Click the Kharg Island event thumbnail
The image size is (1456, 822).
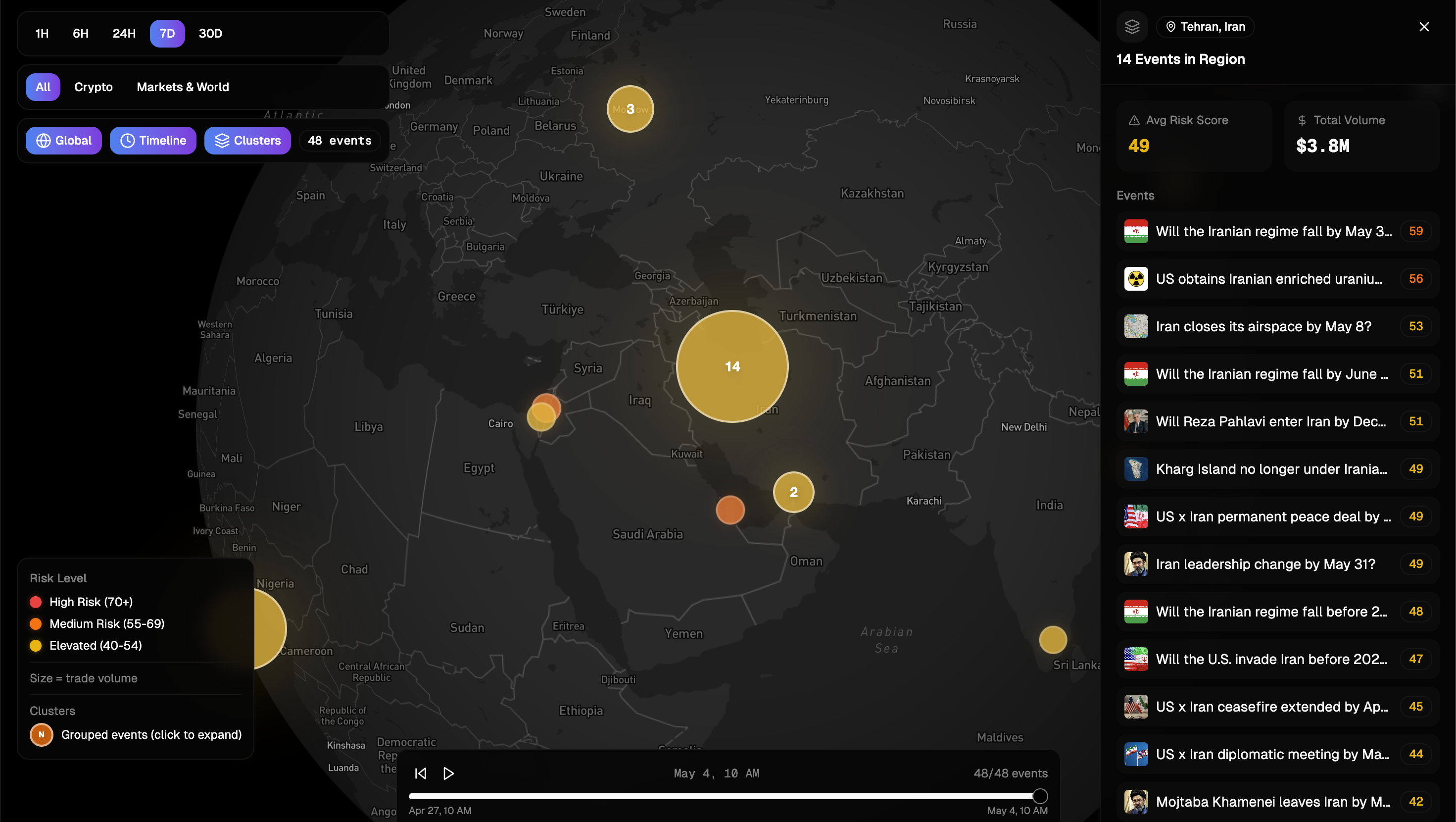pyautogui.click(x=1136, y=469)
